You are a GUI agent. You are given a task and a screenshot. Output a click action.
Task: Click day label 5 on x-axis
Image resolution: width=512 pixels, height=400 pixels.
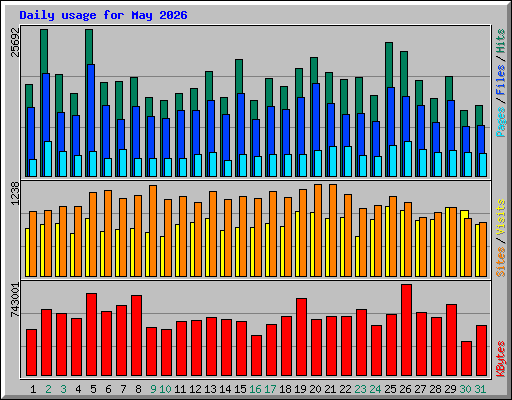pos(93,389)
